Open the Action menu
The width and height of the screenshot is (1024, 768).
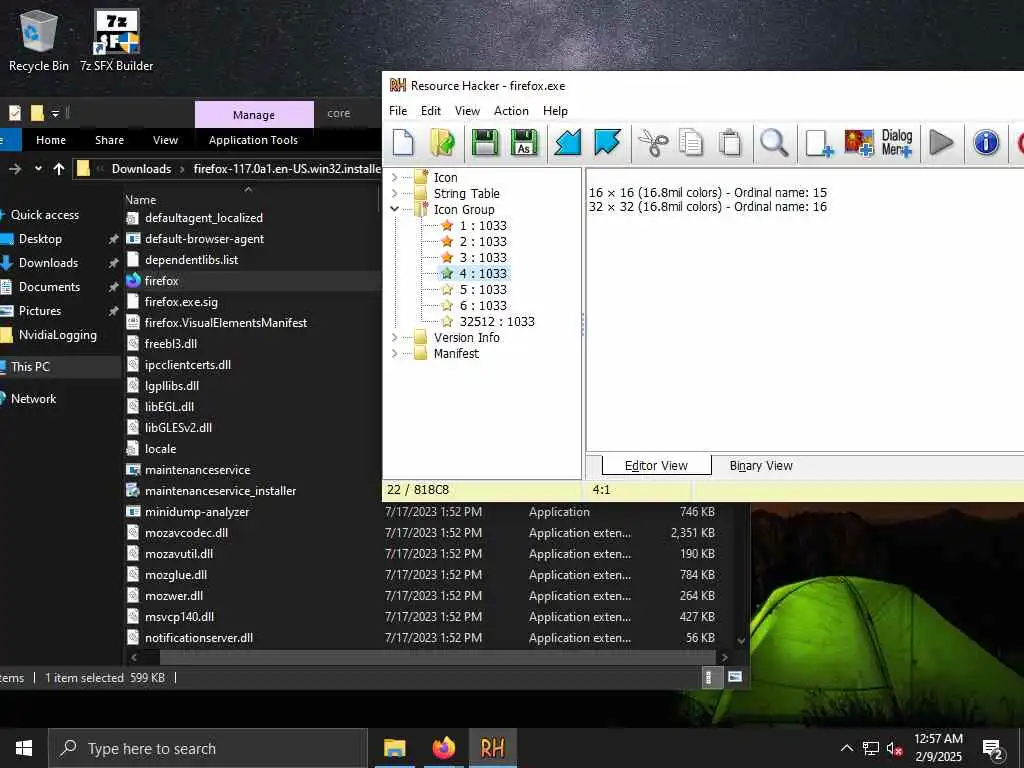click(511, 111)
